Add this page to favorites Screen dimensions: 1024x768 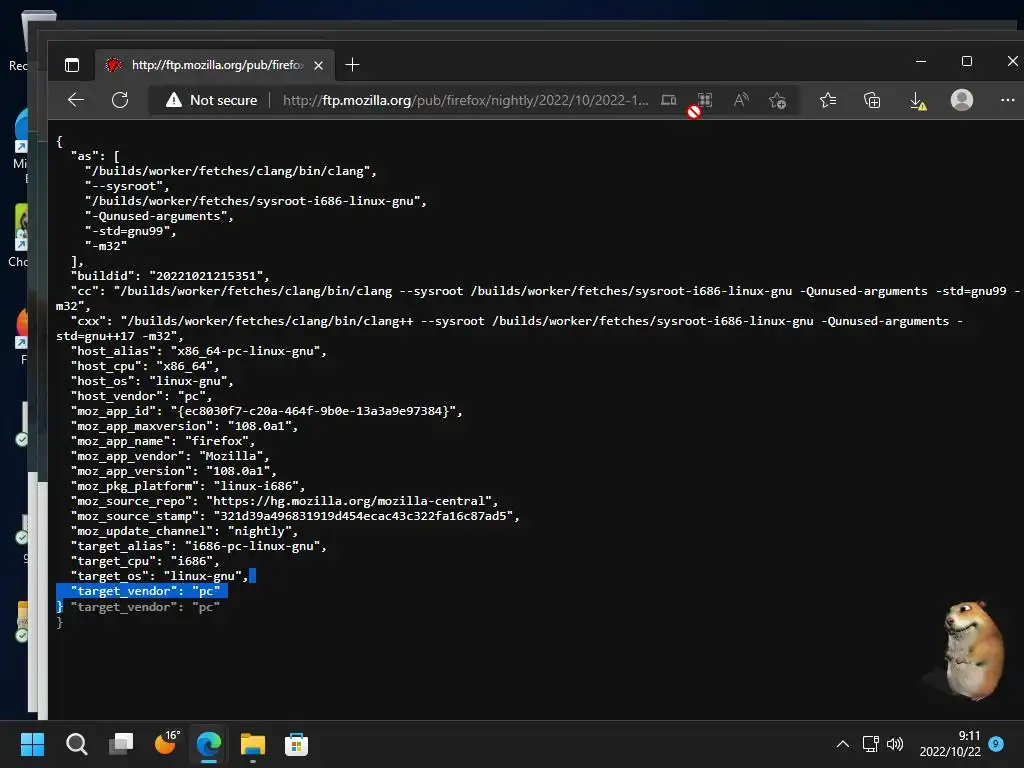[777, 100]
